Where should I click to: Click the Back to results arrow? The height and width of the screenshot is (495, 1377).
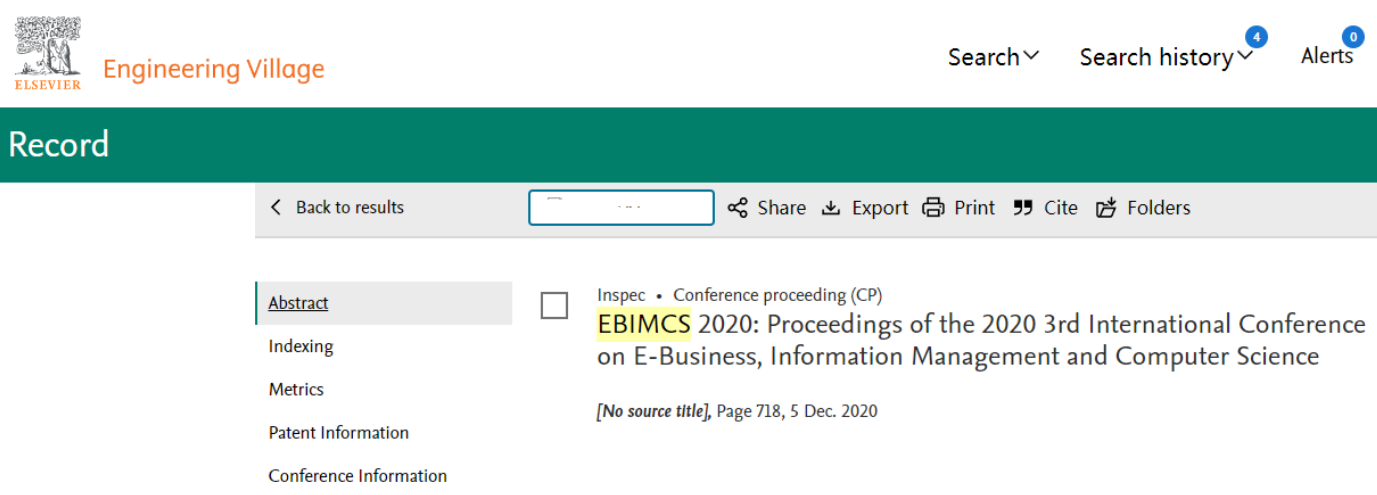pos(276,207)
